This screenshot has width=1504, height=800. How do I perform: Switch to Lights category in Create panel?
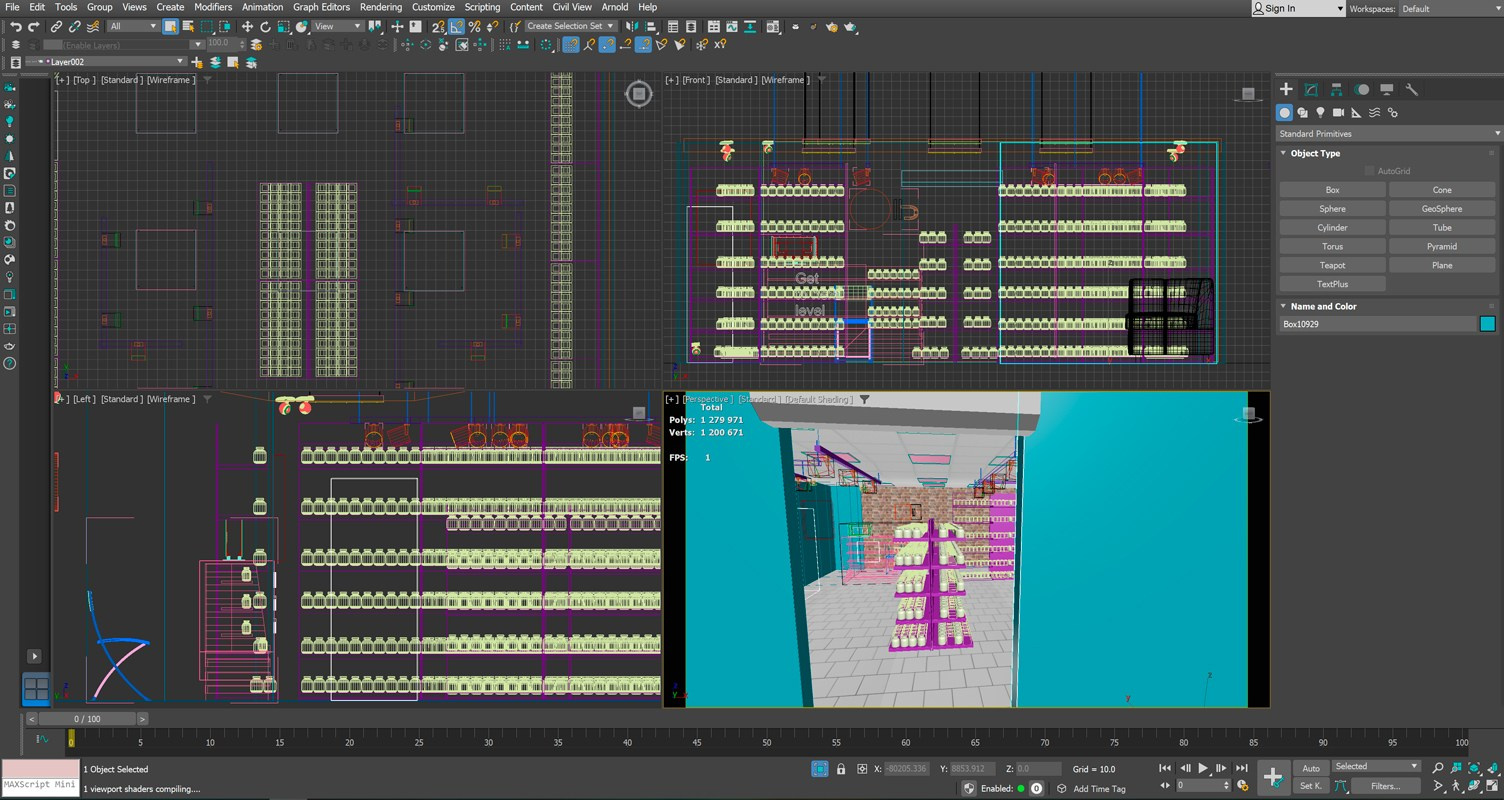[x=1320, y=113]
